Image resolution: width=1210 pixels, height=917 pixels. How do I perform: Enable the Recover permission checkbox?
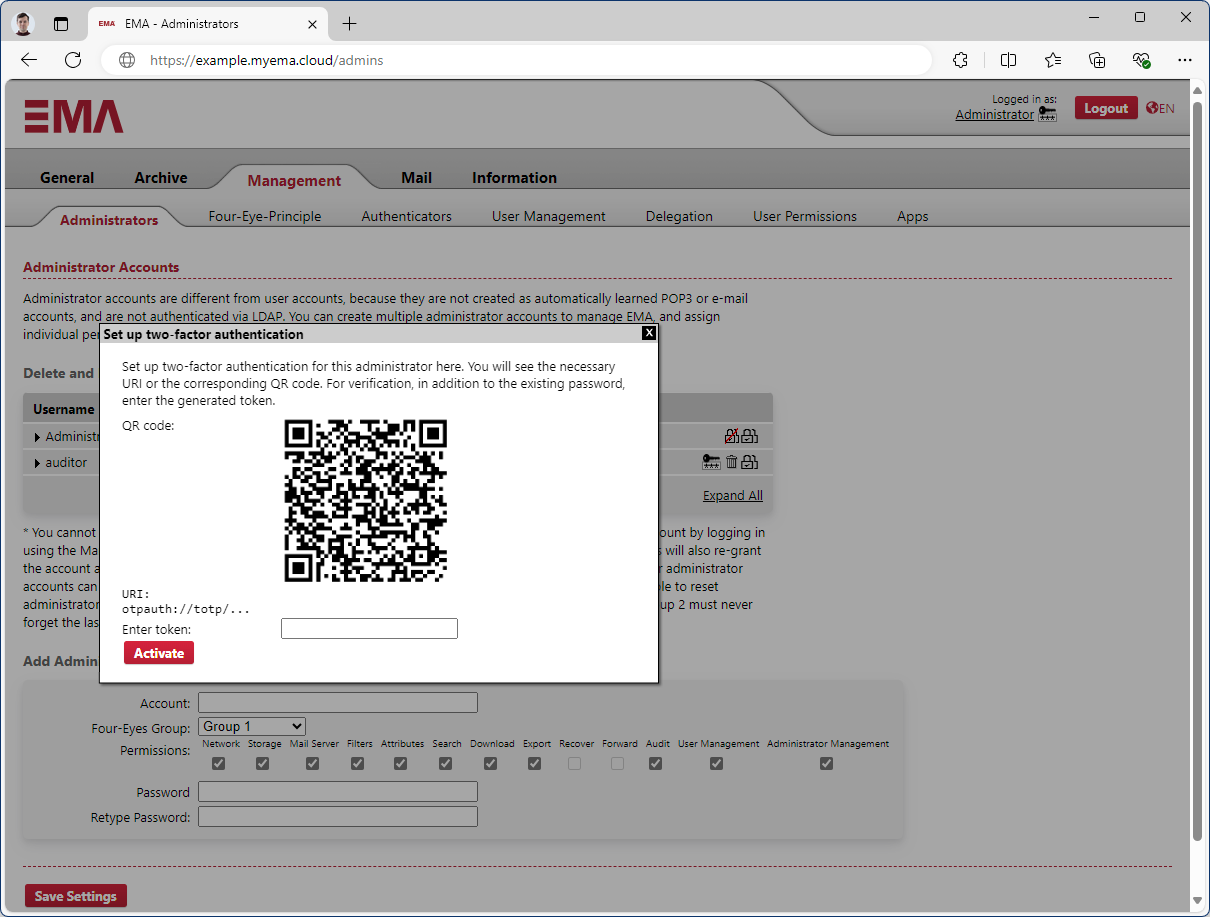[574, 764]
